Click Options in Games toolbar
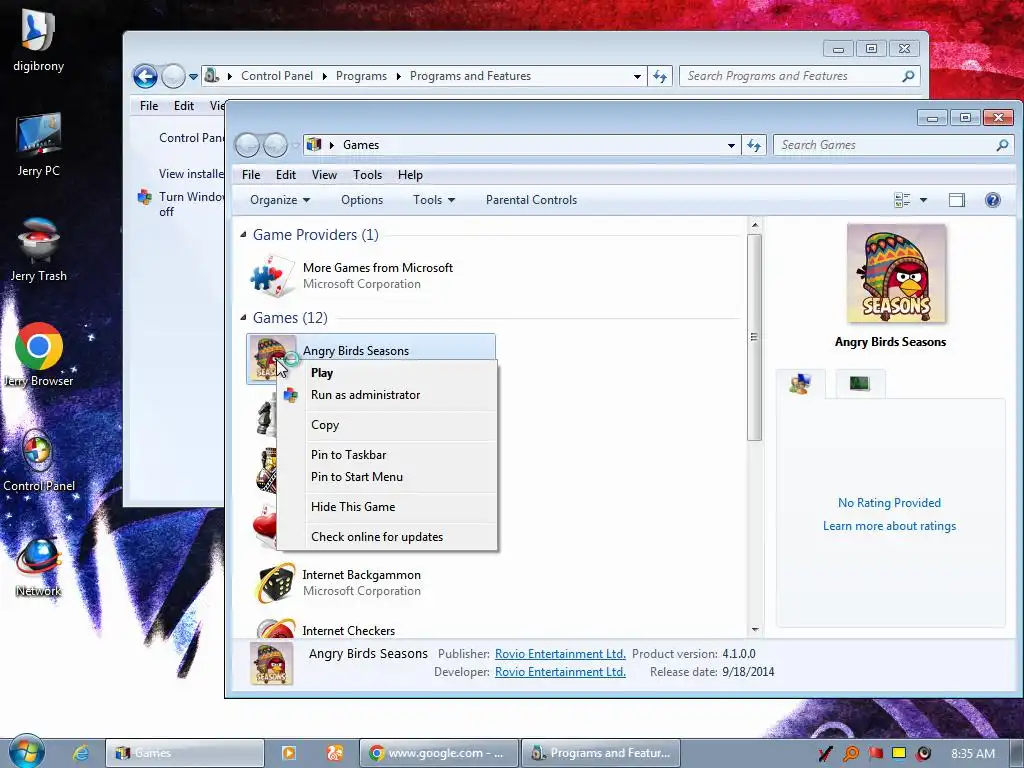This screenshot has width=1024, height=768. click(x=362, y=200)
